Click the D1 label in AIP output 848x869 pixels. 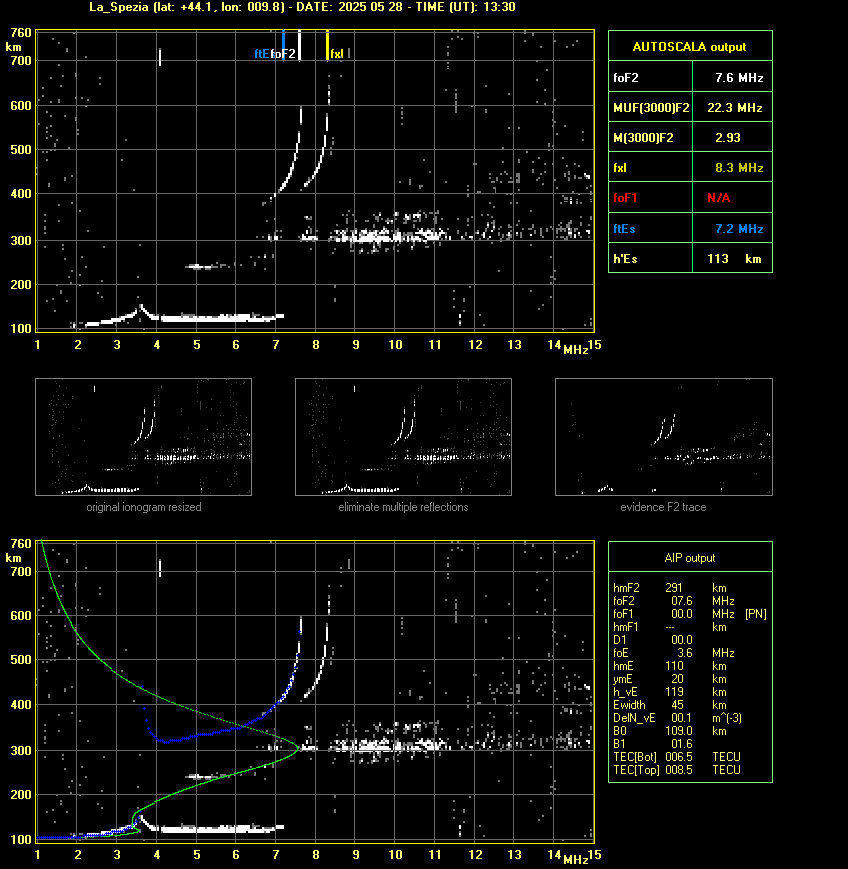620,640
